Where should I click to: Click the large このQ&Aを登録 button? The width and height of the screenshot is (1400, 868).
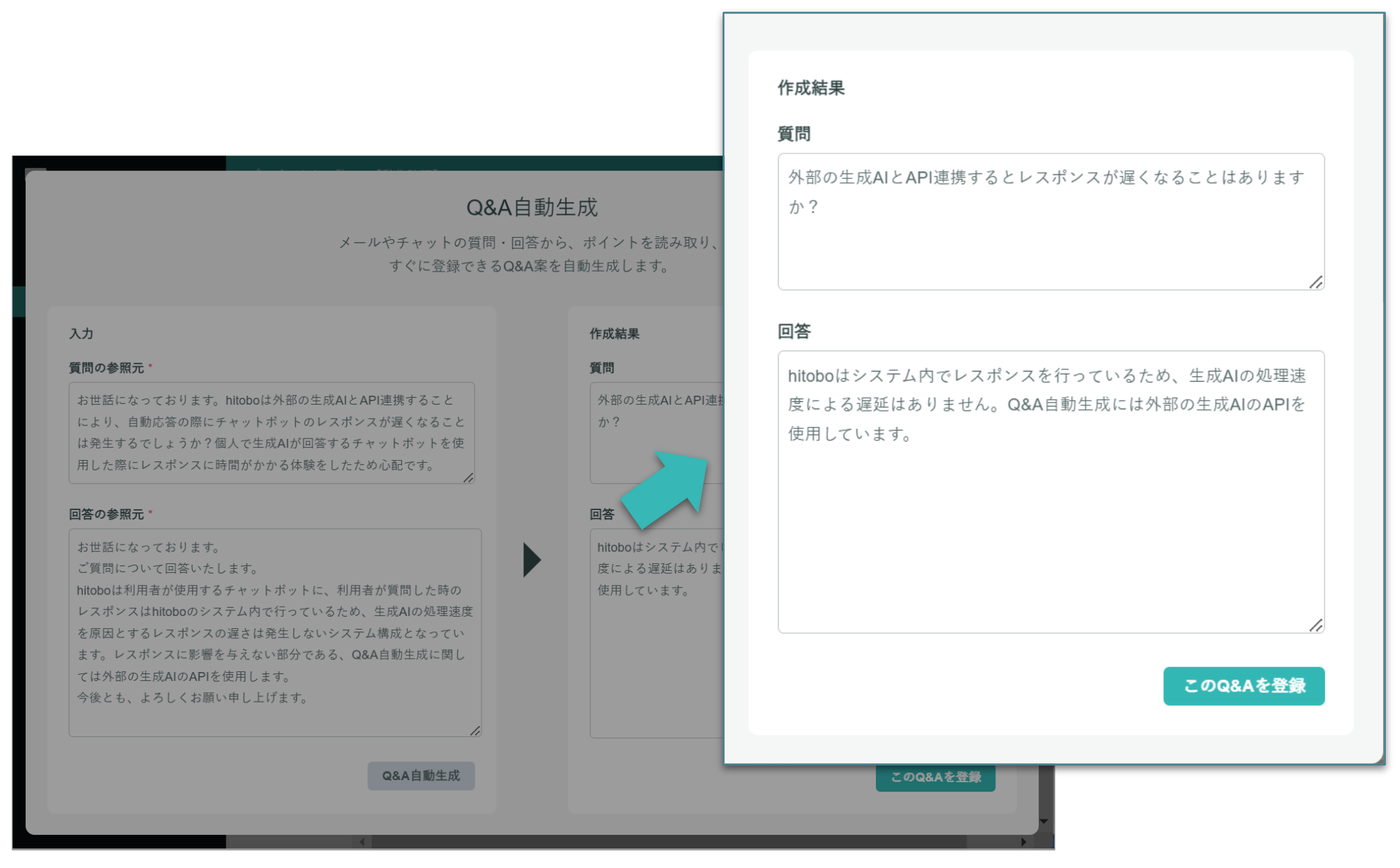[1243, 686]
